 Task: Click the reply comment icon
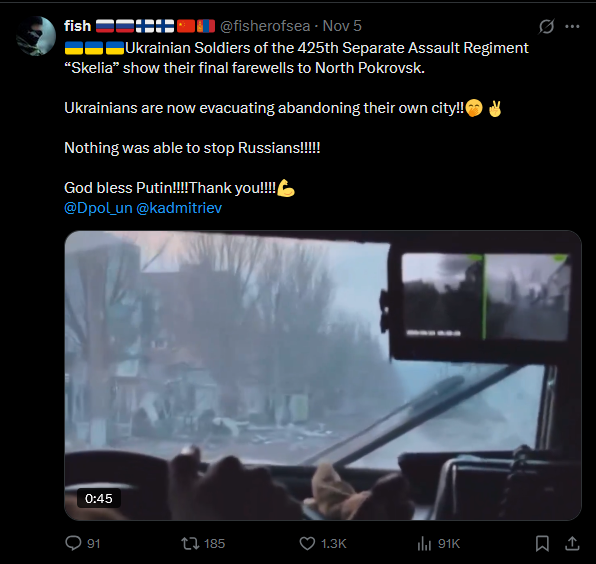(x=73, y=543)
